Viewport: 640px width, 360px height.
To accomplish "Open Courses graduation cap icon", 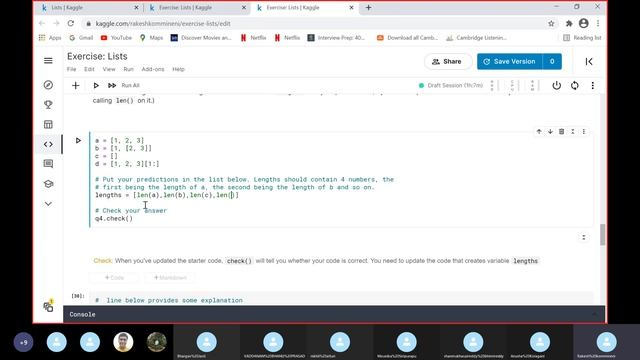I will (x=48, y=184).
